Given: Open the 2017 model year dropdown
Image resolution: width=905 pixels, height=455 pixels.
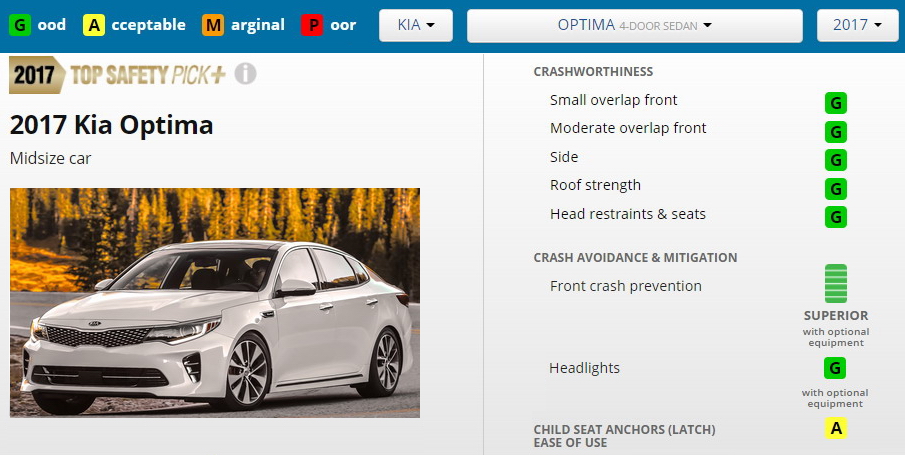Looking at the screenshot, I should pos(858,25).
